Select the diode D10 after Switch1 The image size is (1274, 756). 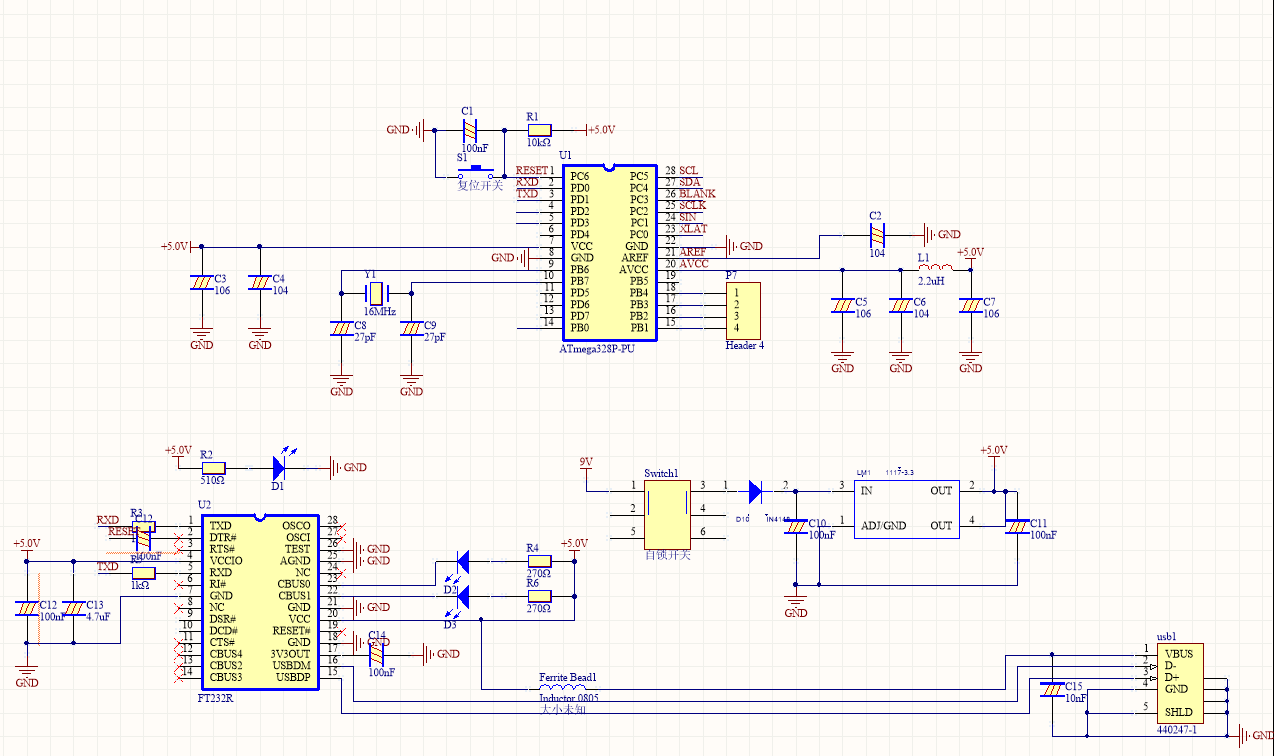click(x=754, y=490)
